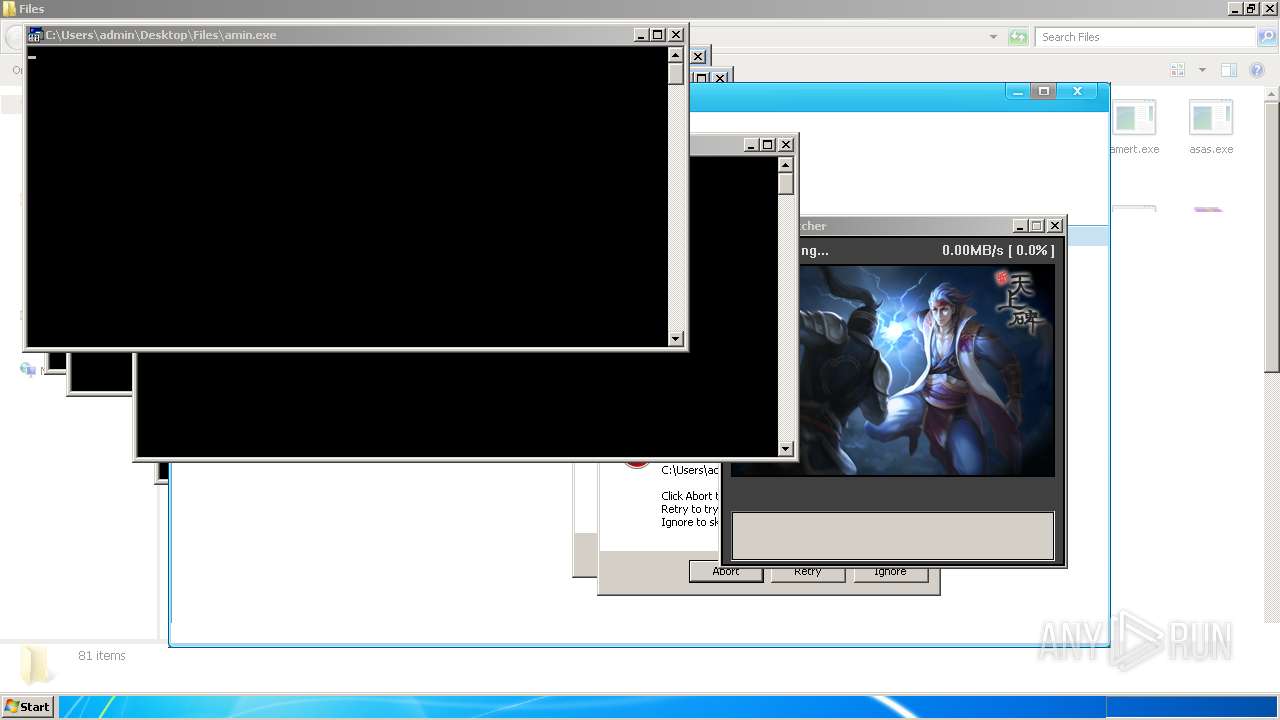Select the asas.exe file icon
This screenshot has width=1280, height=720.
(x=1211, y=119)
